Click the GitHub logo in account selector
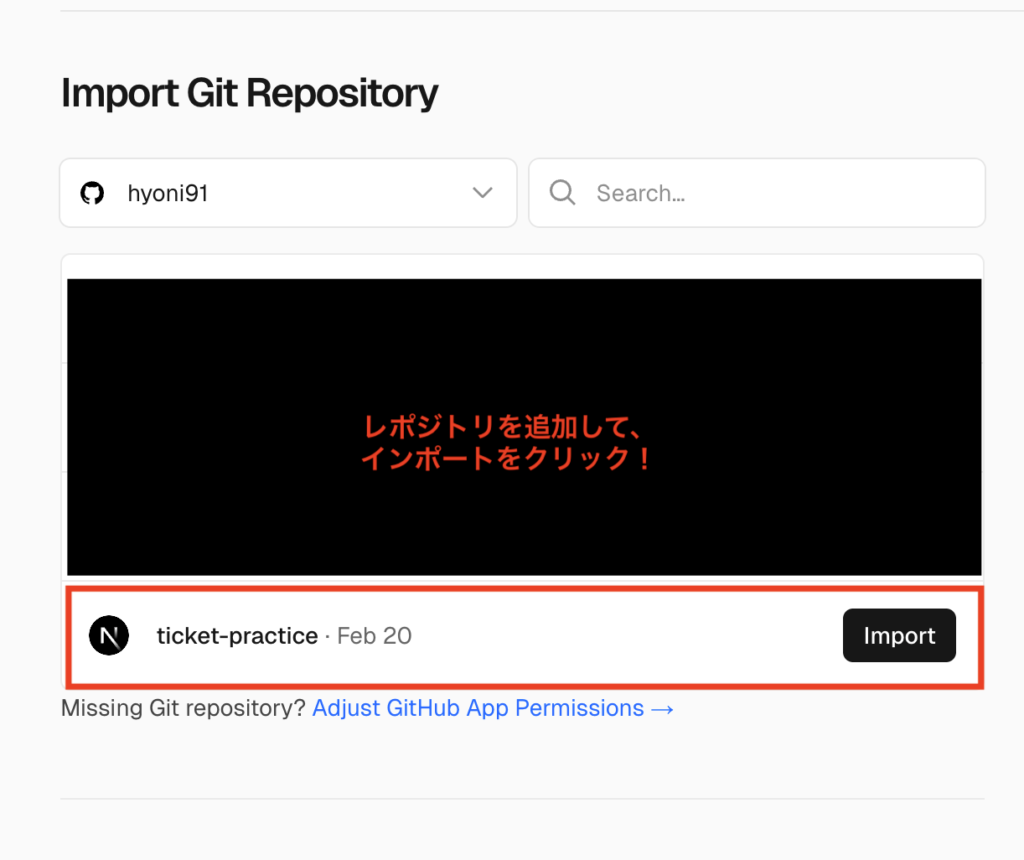1024x860 pixels. [92, 193]
